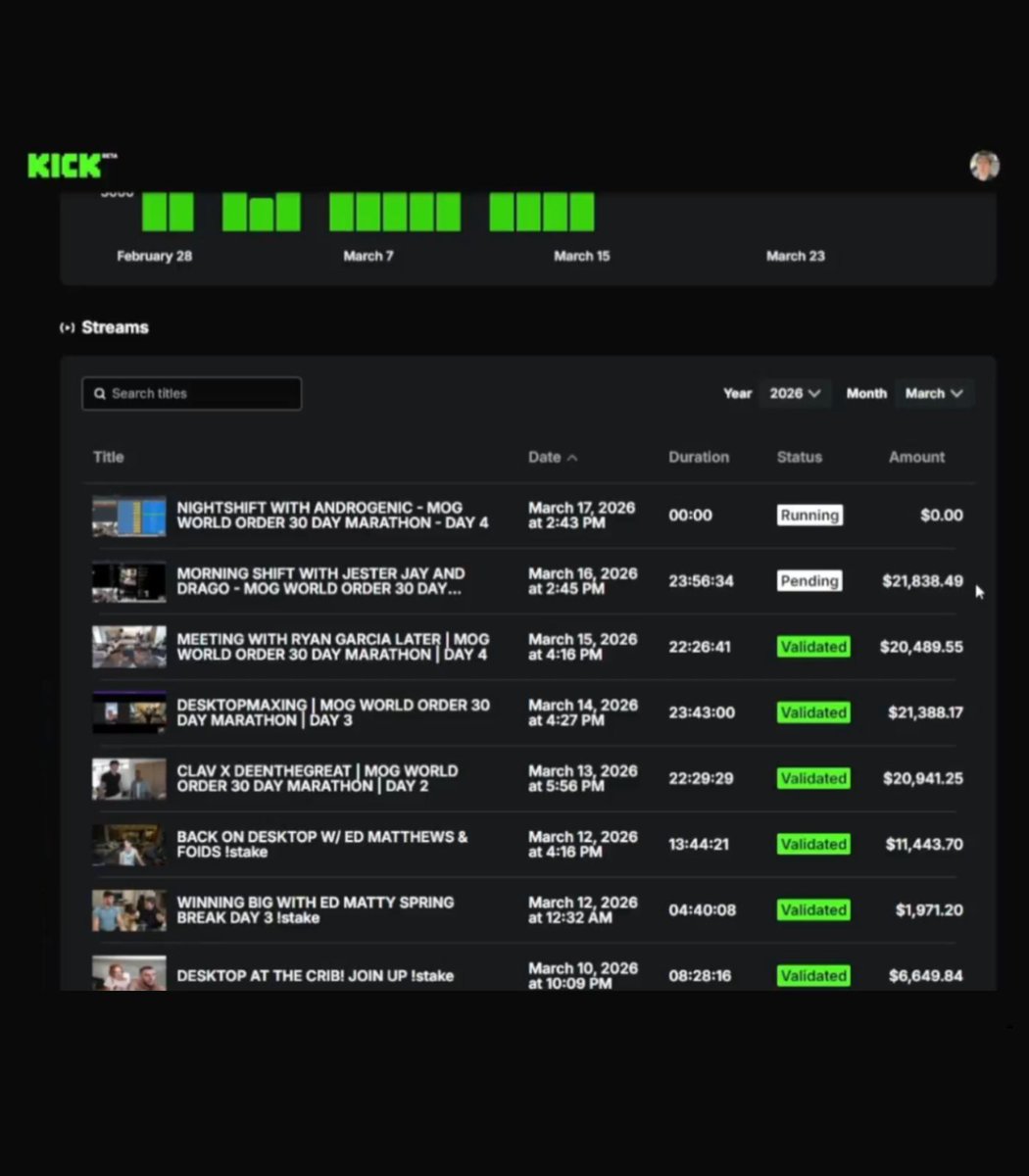Click amount '$0.00'
Viewport: 1029px width, 1176px height.
click(942, 515)
